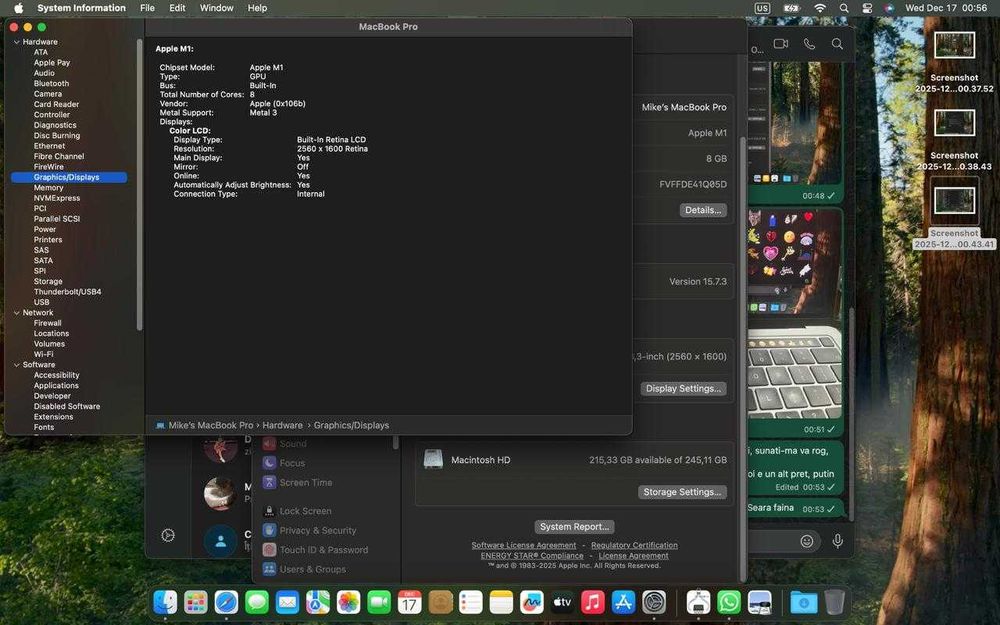The width and height of the screenshot is (1000, 625).
Task: Open the File menu
Action: pyautogui.click(x=147, y=8)
